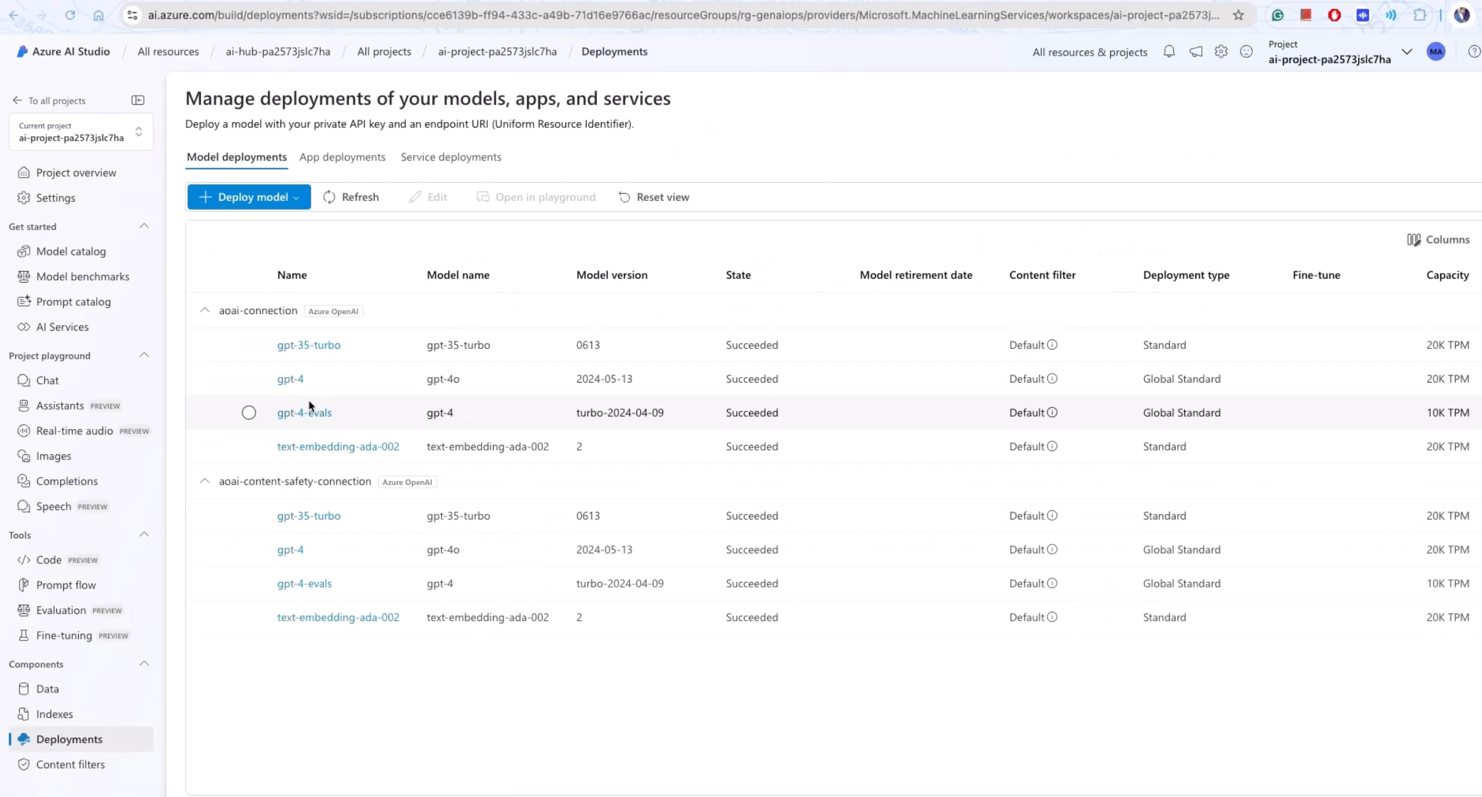Open Data component page

(x=47, y=689)
